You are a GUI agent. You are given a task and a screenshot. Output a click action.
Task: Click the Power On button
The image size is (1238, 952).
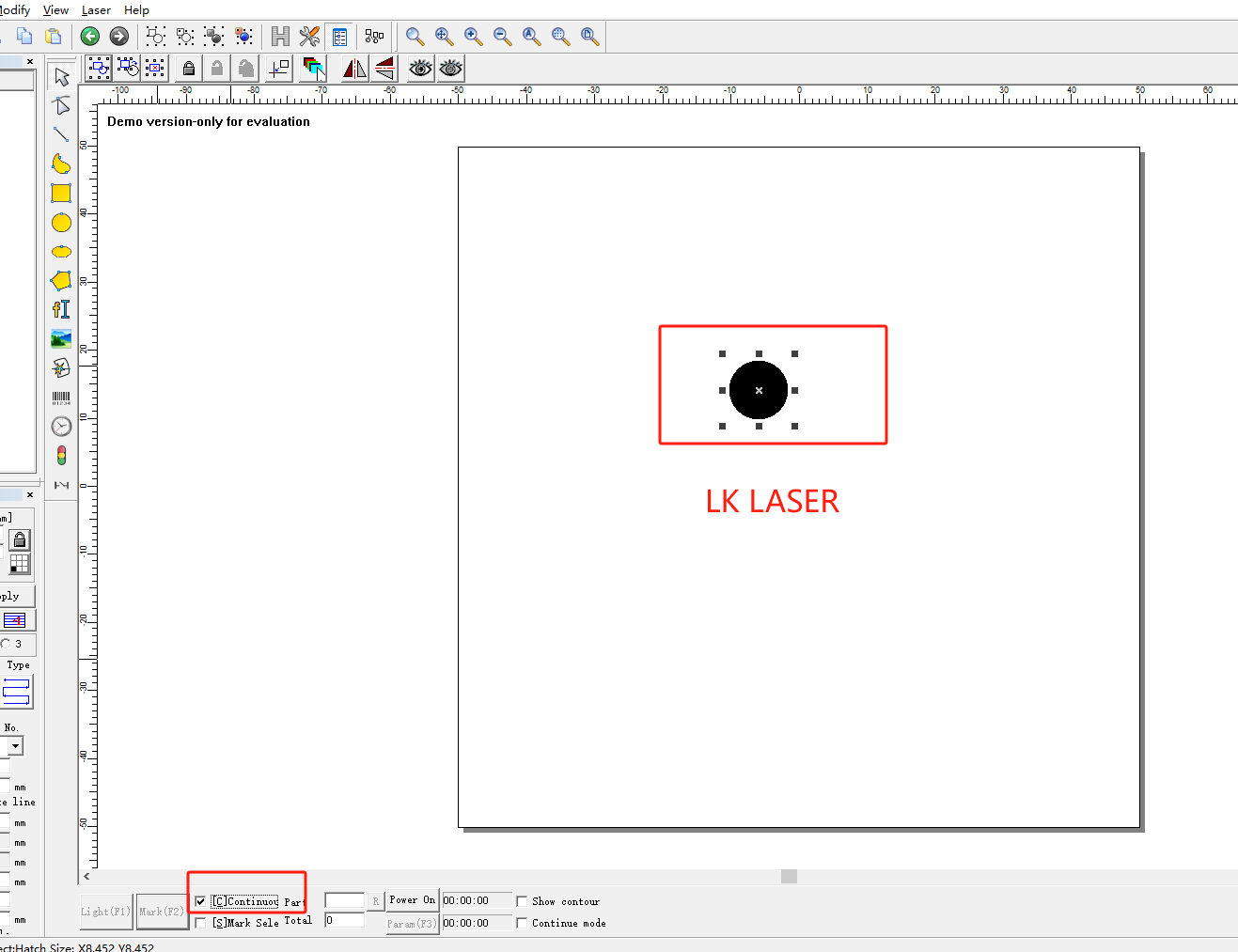click(x=412, y=900)
